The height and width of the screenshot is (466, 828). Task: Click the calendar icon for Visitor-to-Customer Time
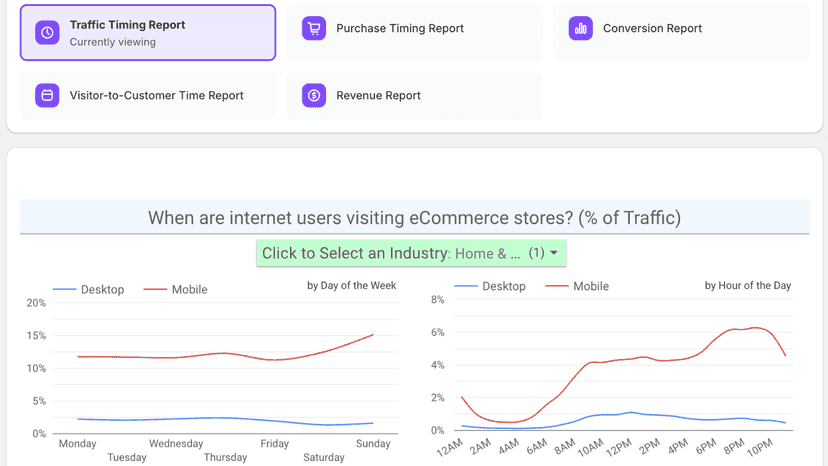47,96
